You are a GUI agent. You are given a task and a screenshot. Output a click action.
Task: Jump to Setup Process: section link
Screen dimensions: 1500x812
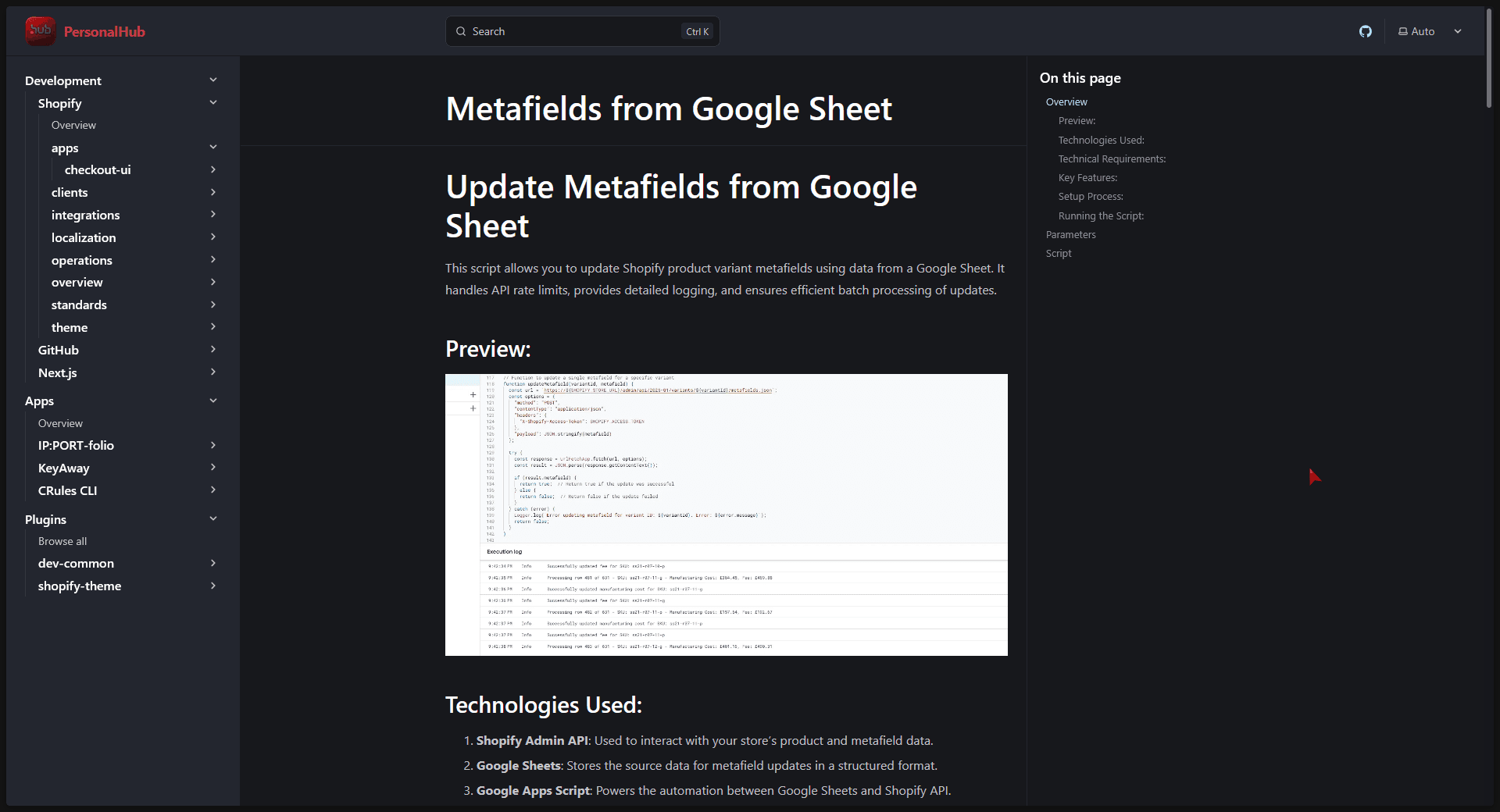coord(1091,197)
